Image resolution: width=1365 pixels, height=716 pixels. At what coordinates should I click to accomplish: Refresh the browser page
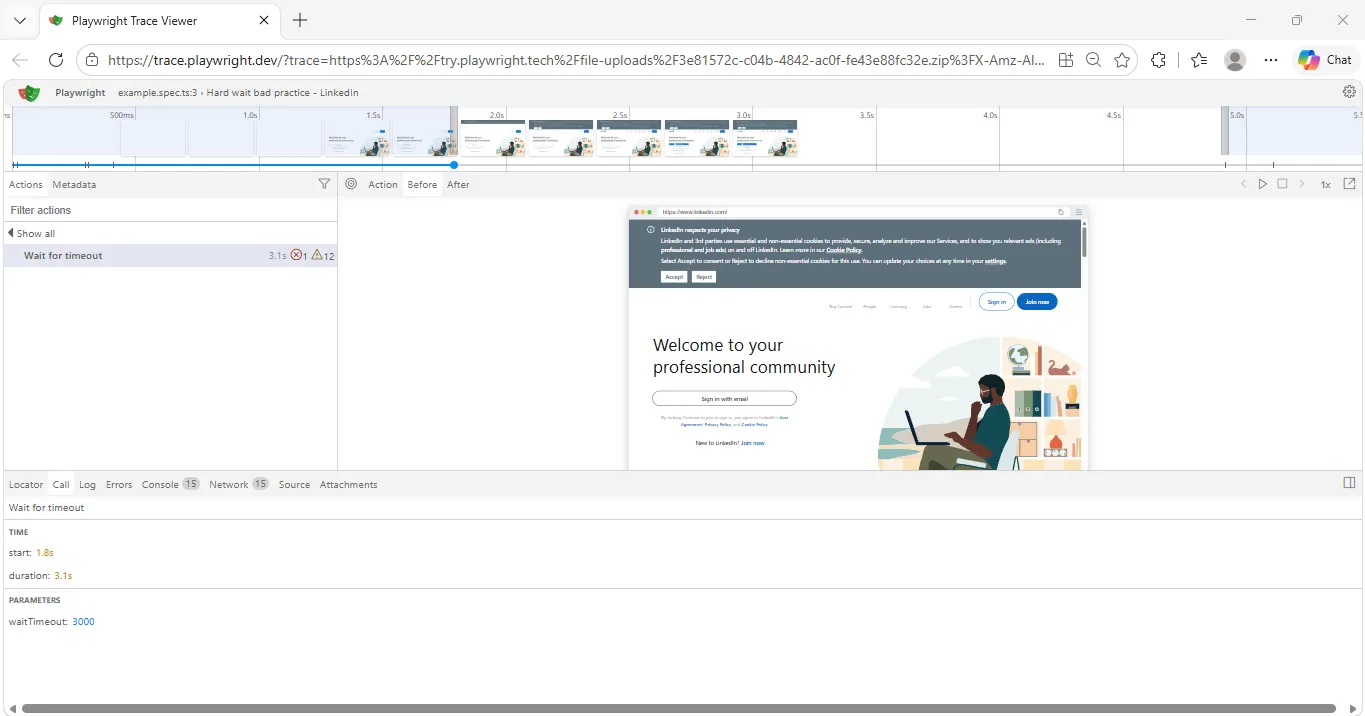coord(56,60)
